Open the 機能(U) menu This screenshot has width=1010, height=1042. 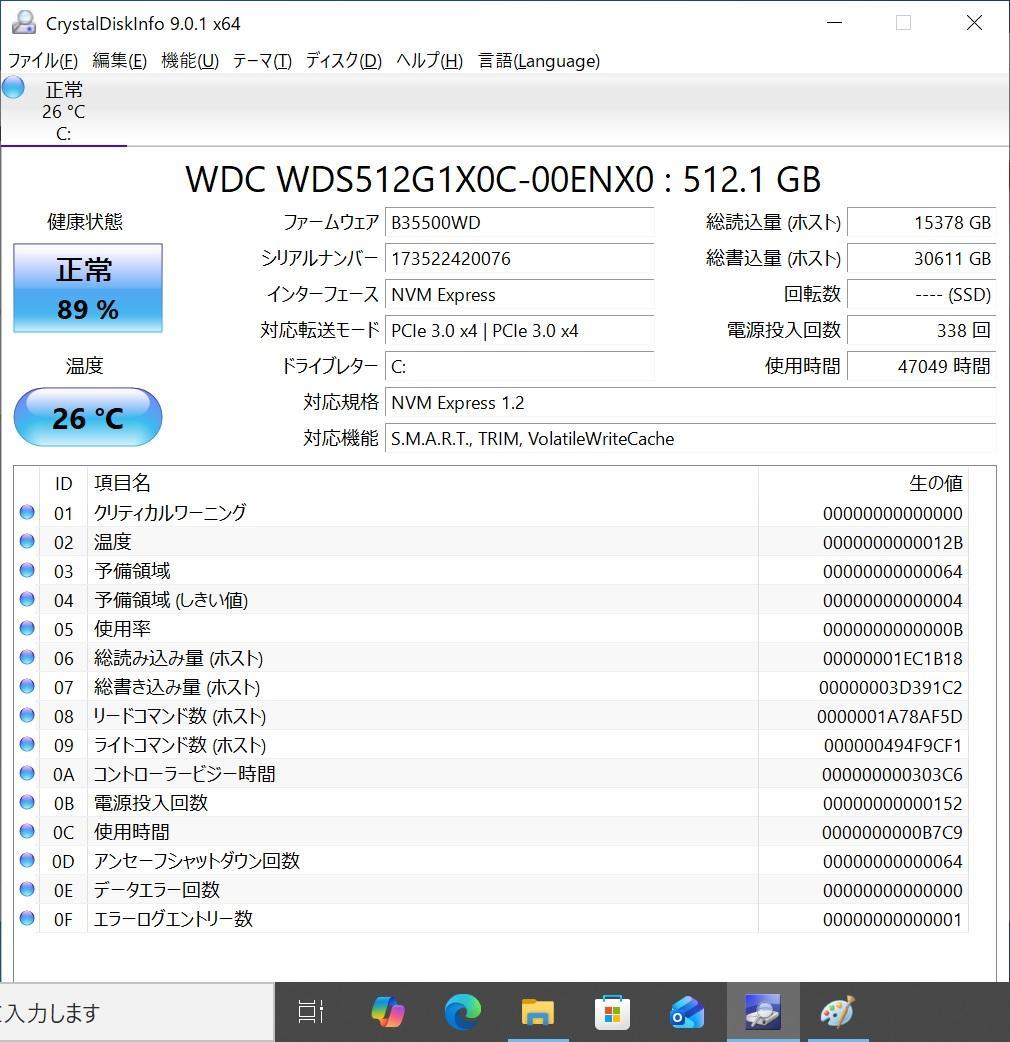(x=189, y=61)
